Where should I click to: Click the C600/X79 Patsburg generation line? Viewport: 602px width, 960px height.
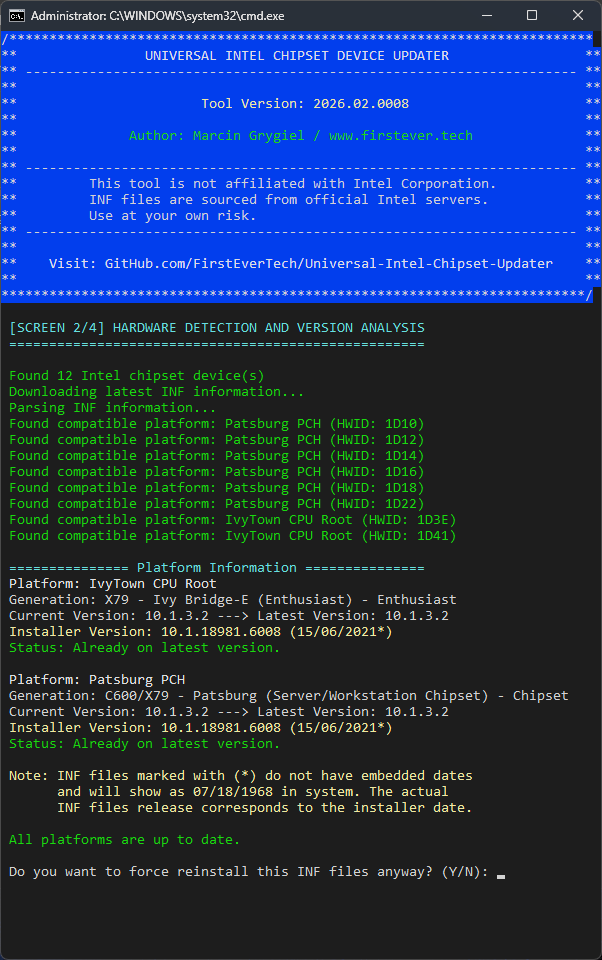288,696
